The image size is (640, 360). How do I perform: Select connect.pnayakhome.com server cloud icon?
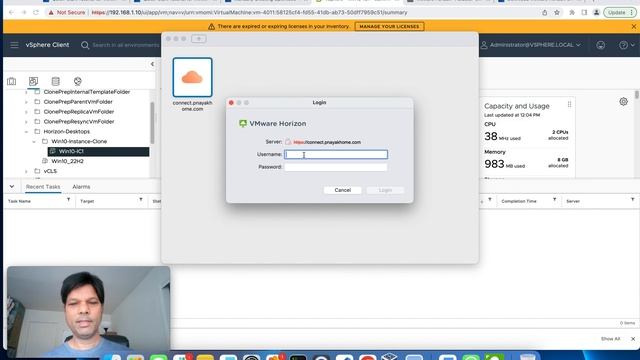click(x=192, y=77)
